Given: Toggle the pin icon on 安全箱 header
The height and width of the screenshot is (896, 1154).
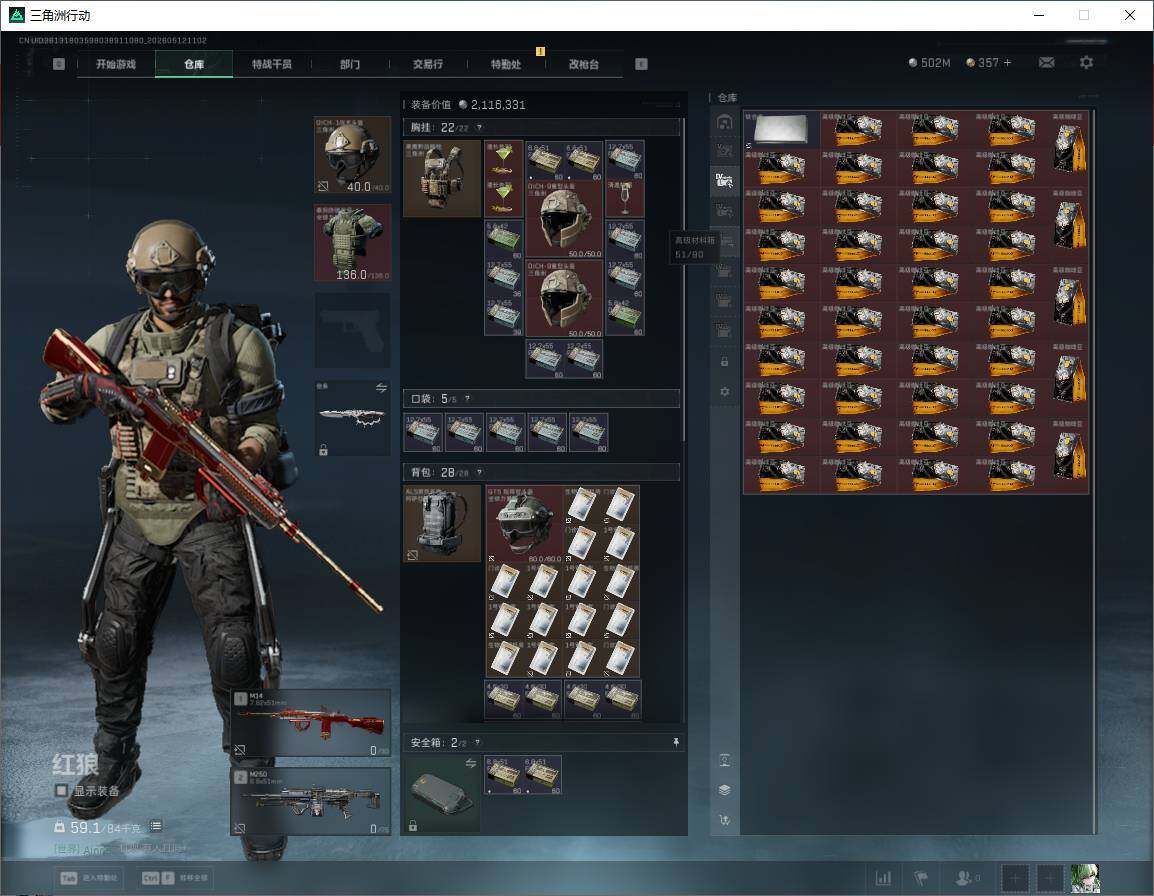Looking at the screenshot, I should pos(676,742).
